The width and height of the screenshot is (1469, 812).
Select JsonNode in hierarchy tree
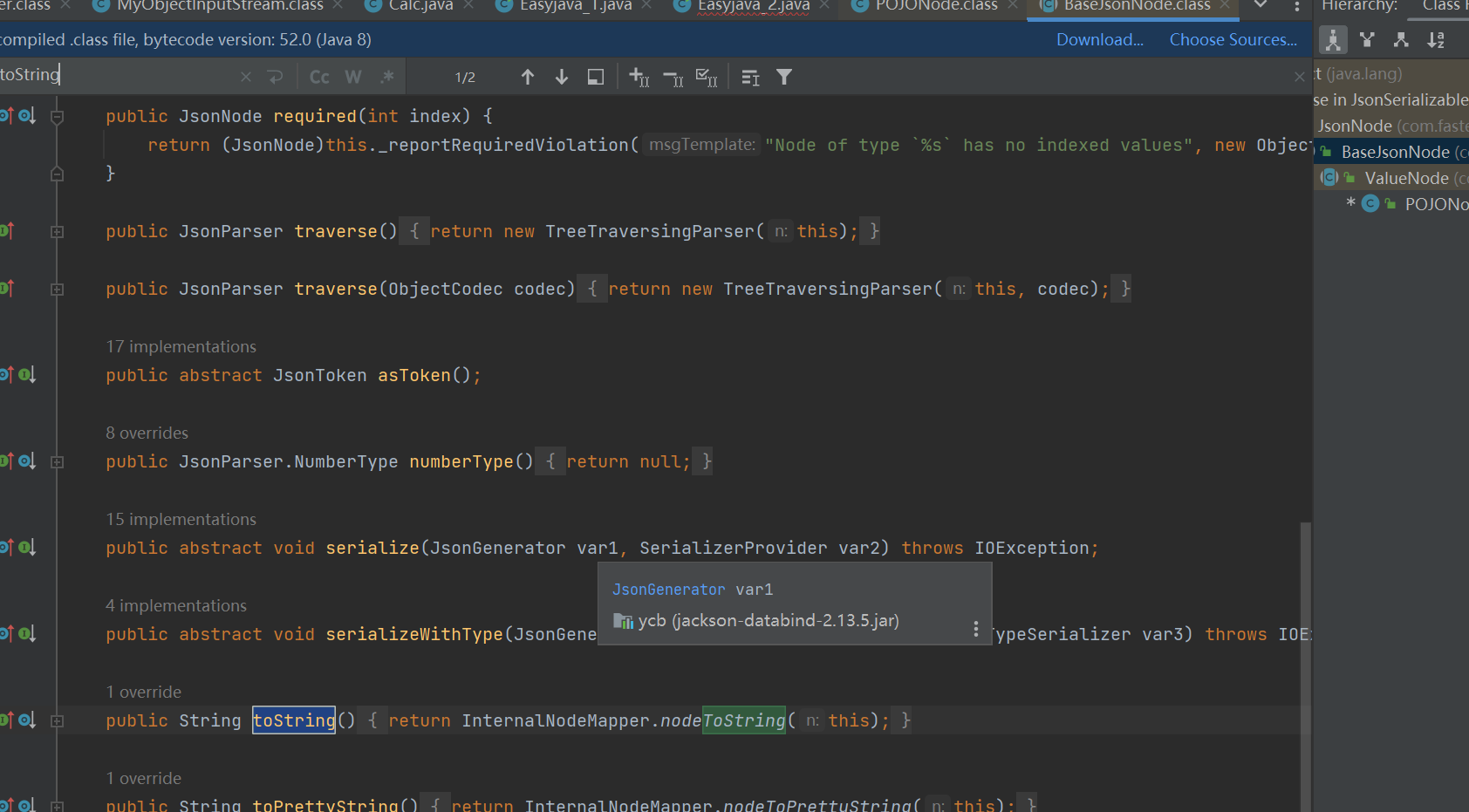[1392, 126]
